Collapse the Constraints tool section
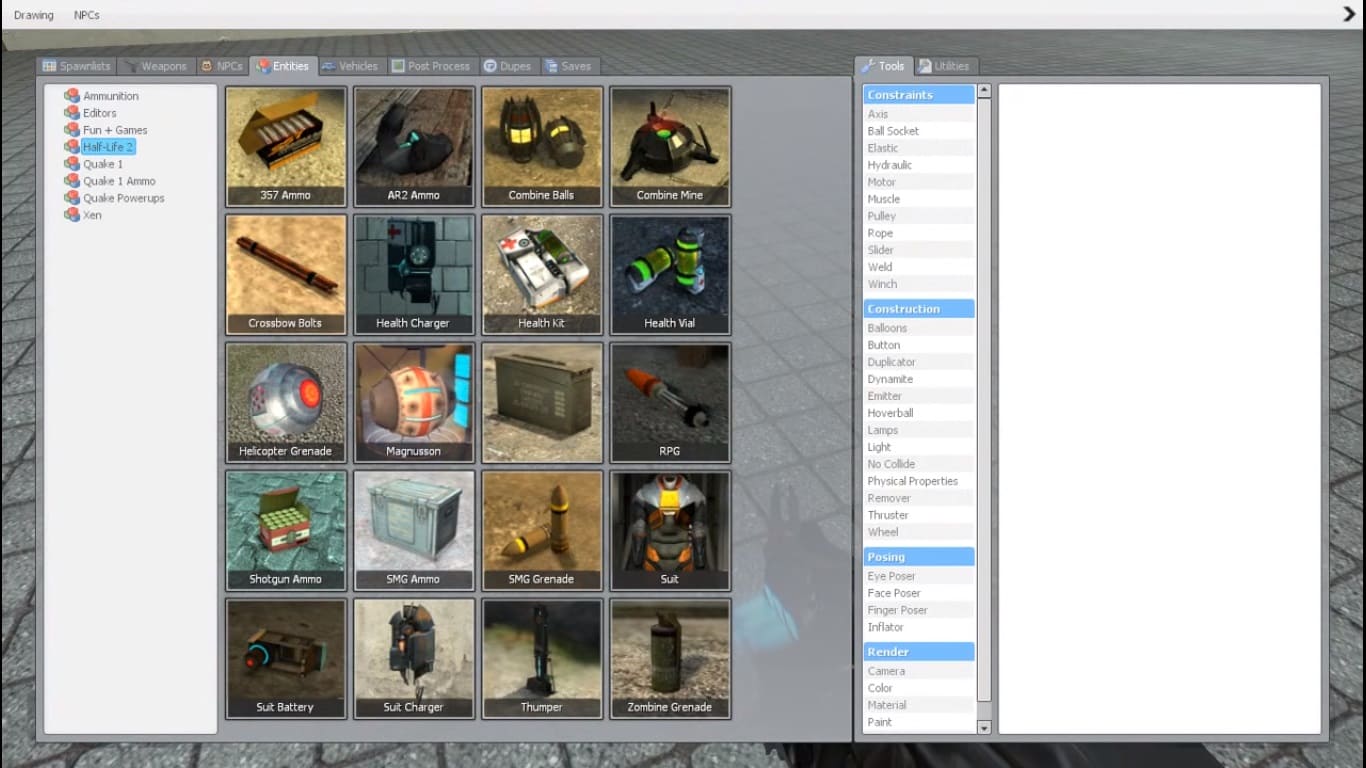This screenshot has width=1366, height=768. [x=919, y=95]
